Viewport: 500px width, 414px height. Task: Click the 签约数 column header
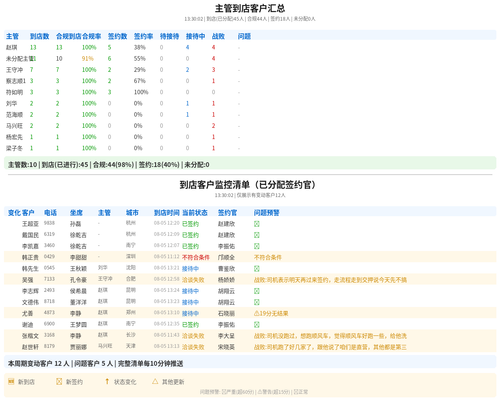pyautogui.click(x=117, y=36)
